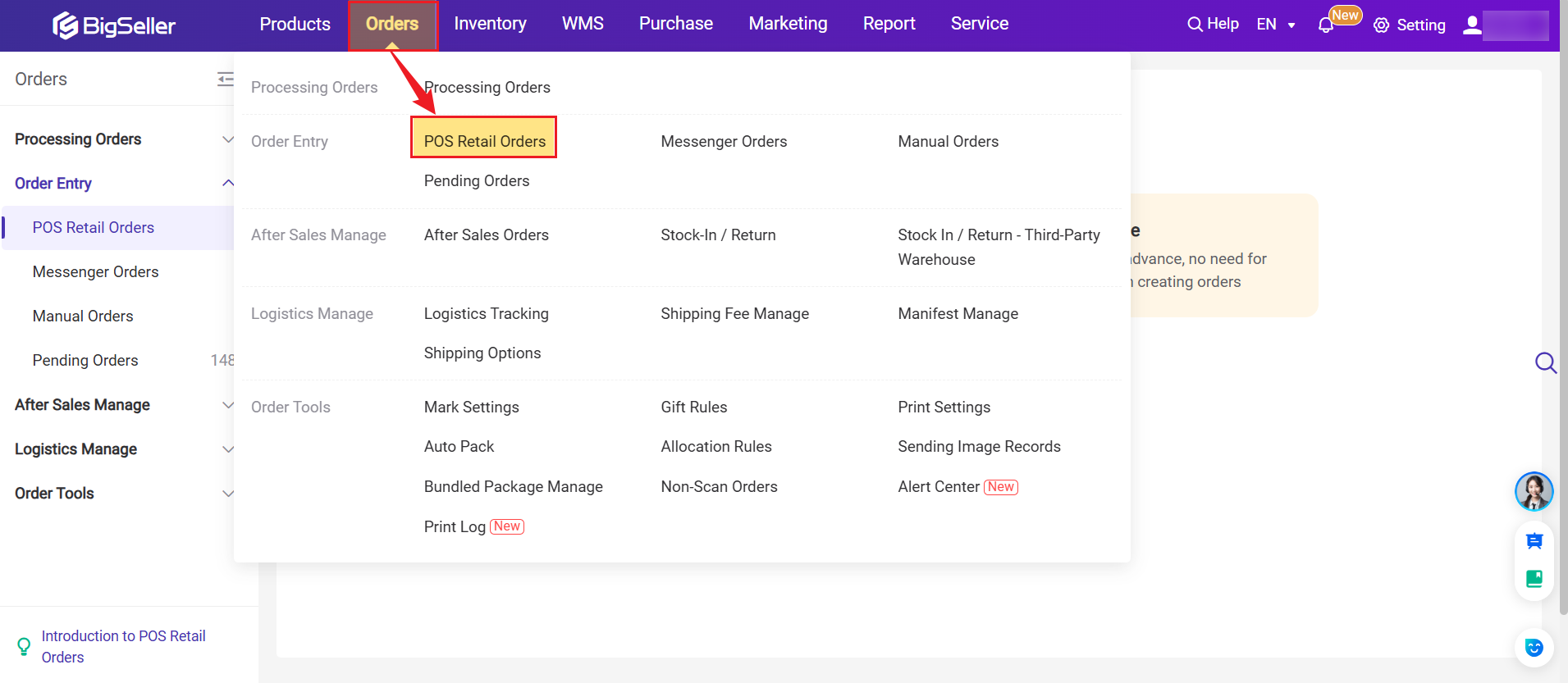Click the Help magnifier icon
The width and height of the screenshot is (1568, 683).
1195,25
